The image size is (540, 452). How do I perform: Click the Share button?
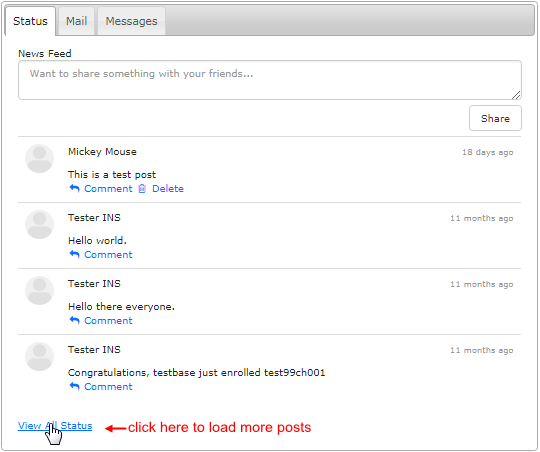pyautogui.click(x=495, y=118)
